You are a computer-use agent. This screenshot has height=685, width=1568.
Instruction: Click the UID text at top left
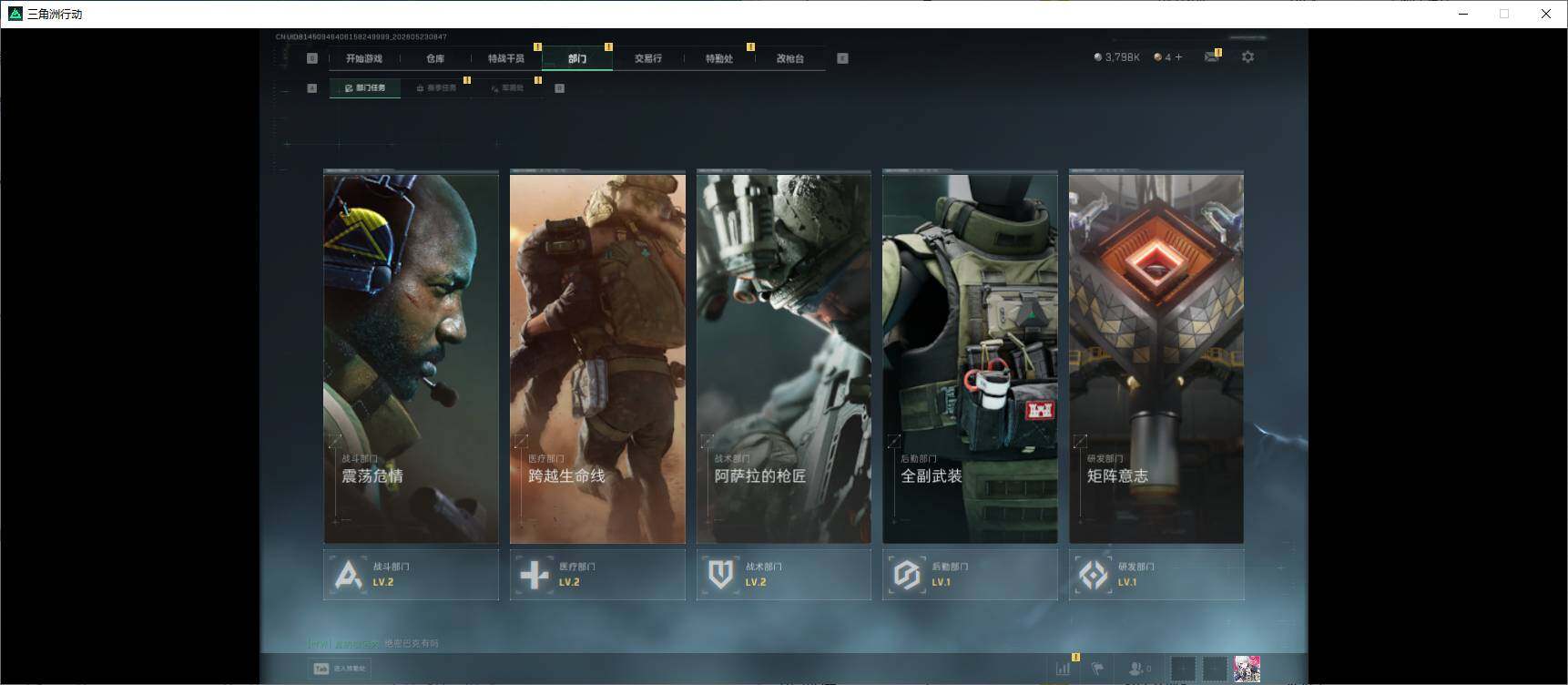pos(361,37)
